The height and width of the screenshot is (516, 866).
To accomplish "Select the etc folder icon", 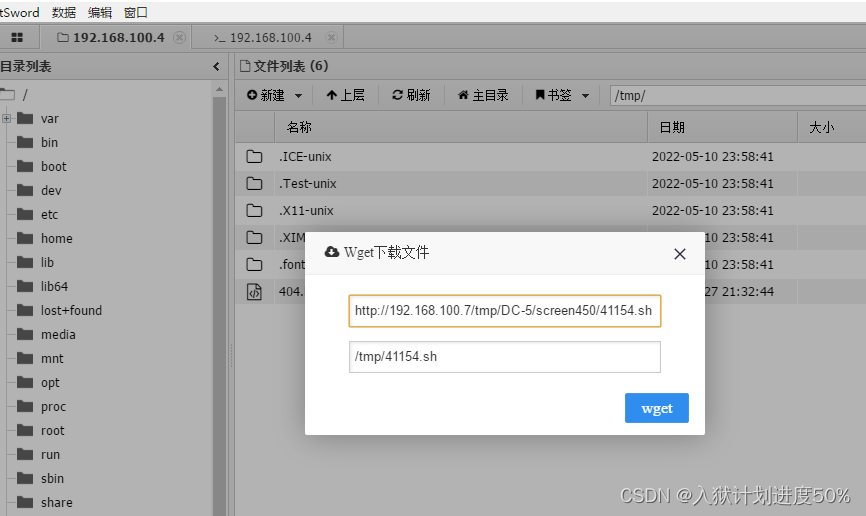I will (x=25, y=214).
